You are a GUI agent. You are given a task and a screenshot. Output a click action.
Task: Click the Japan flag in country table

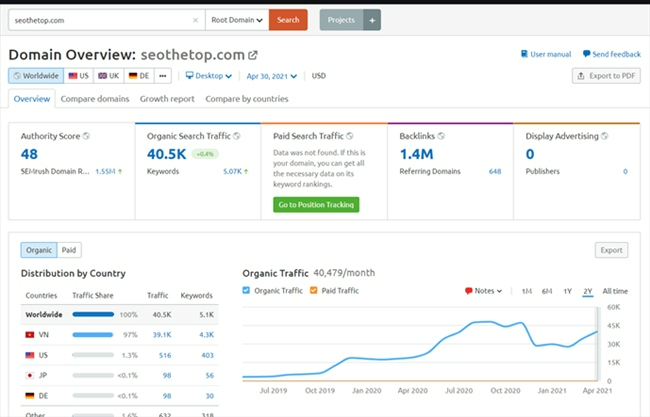coord(30,375)
